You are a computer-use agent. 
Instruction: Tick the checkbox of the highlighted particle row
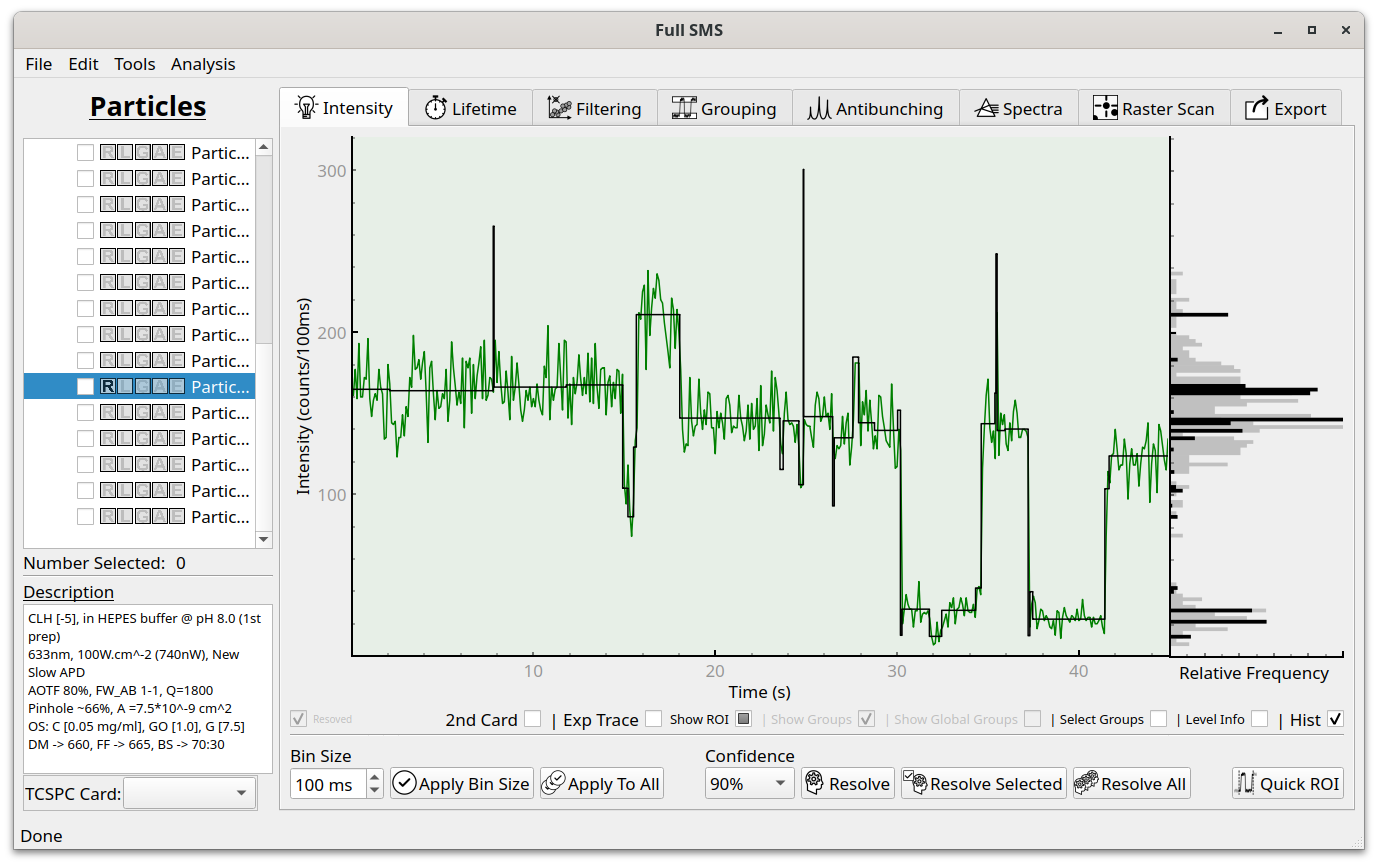tap(86, 387)
